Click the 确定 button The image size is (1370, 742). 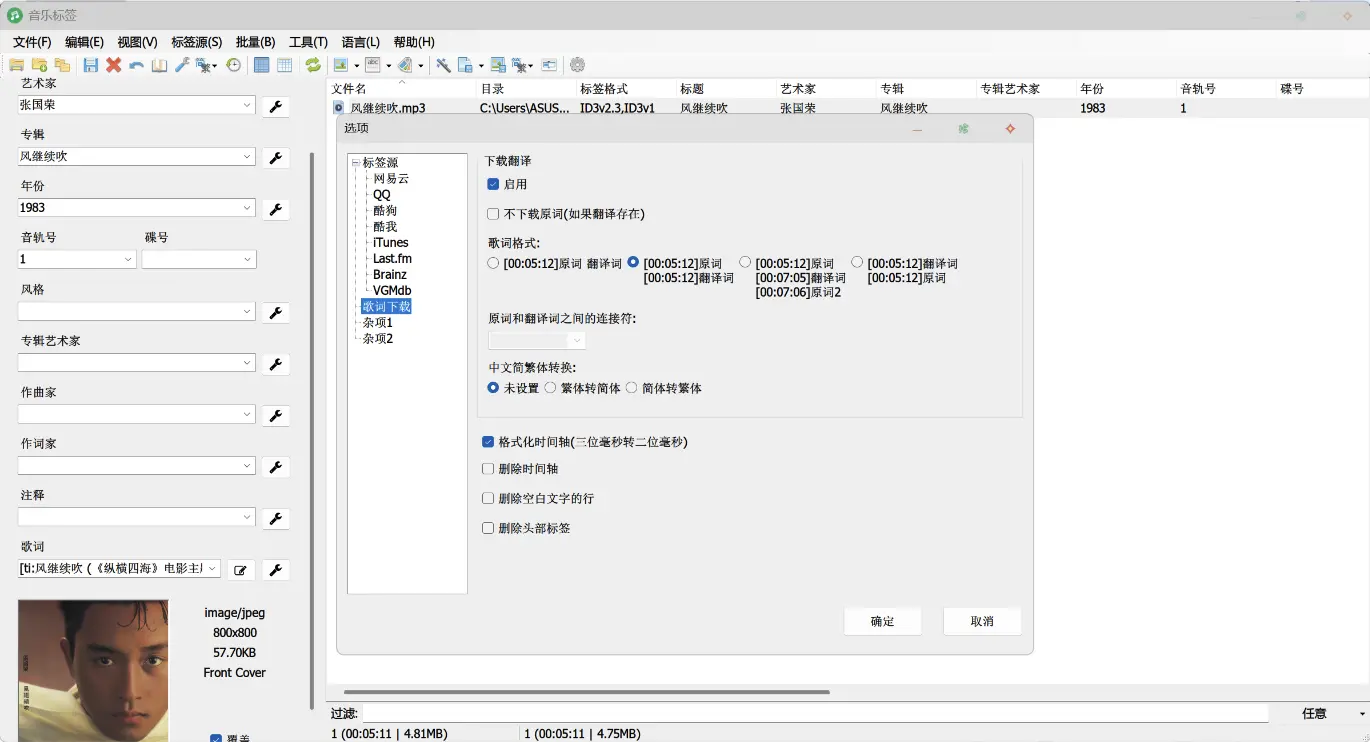(x=882, y=621)
